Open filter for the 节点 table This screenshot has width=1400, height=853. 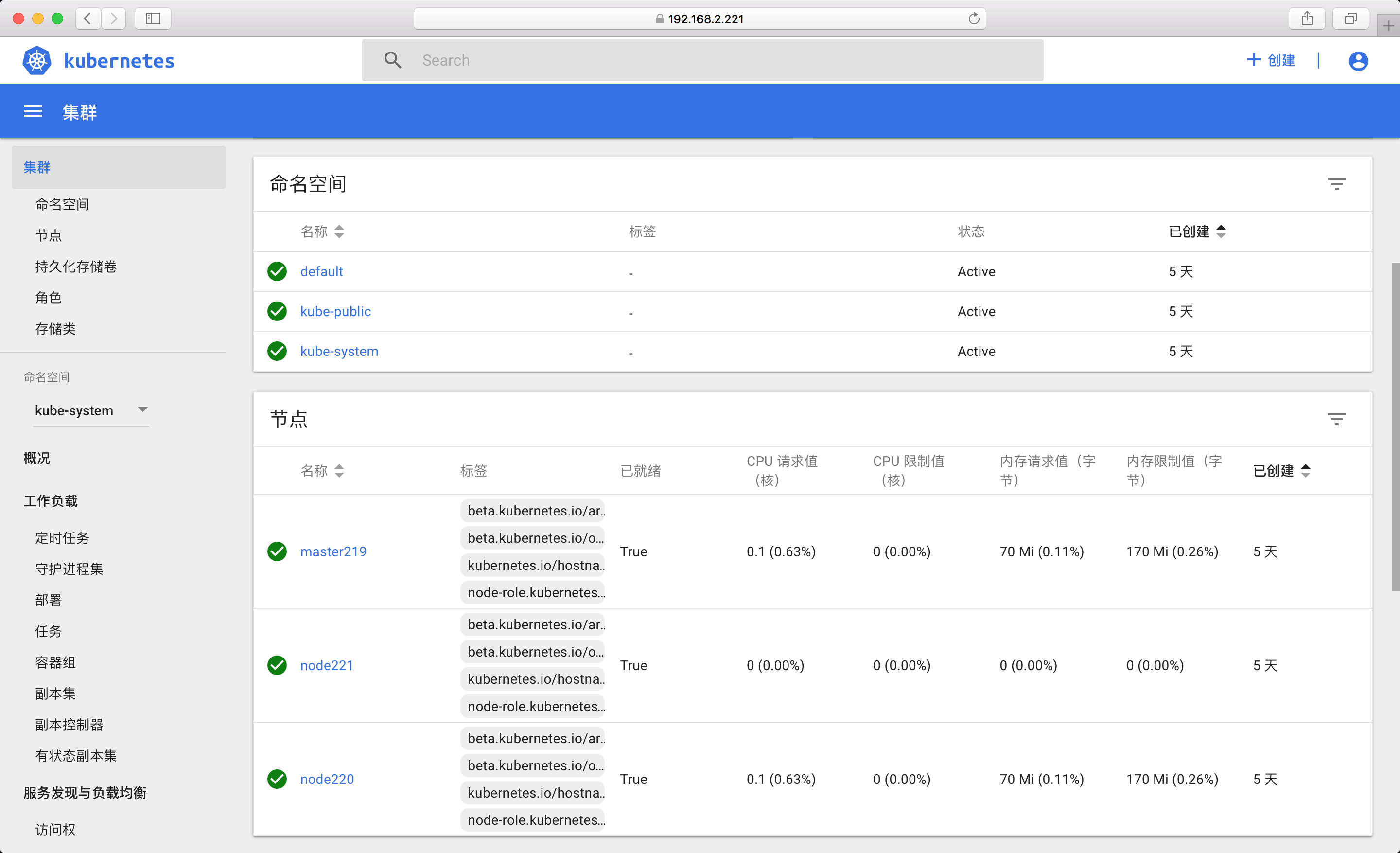coord(1336,419)
